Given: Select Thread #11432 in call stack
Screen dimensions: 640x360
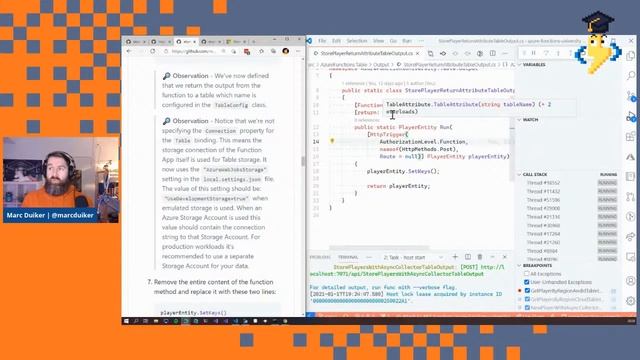Looking at the screenshot, I should (543, 191).
